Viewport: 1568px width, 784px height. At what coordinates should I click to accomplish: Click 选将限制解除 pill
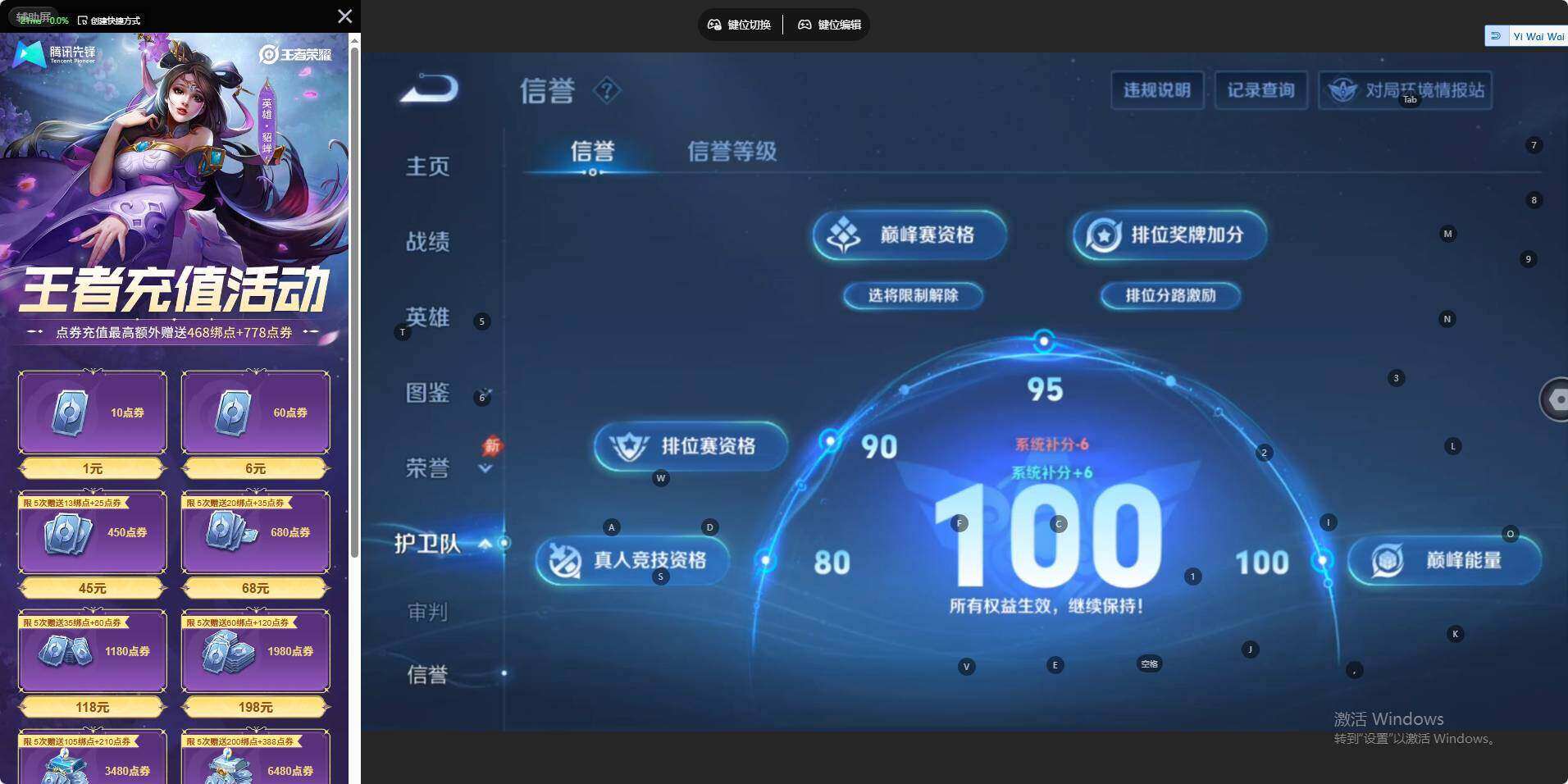coord(914,295)
